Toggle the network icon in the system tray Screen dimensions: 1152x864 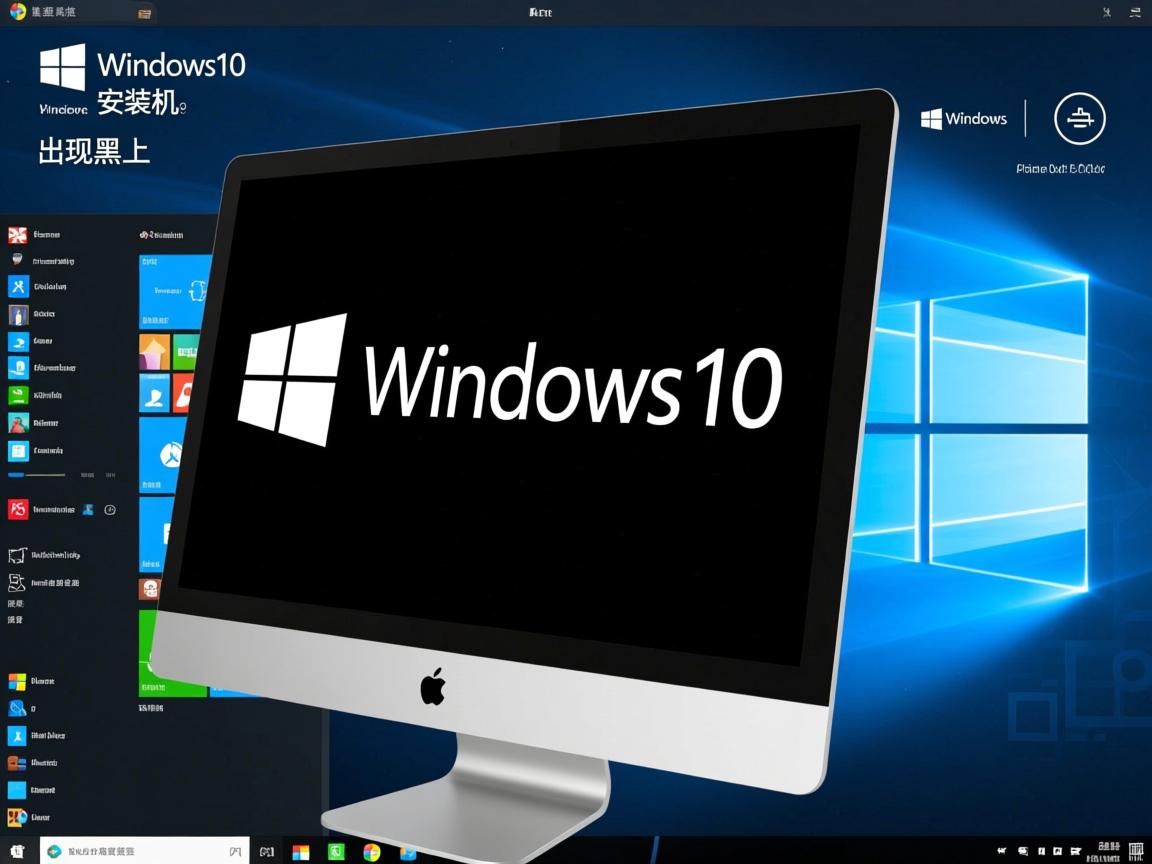(1058, 851)
